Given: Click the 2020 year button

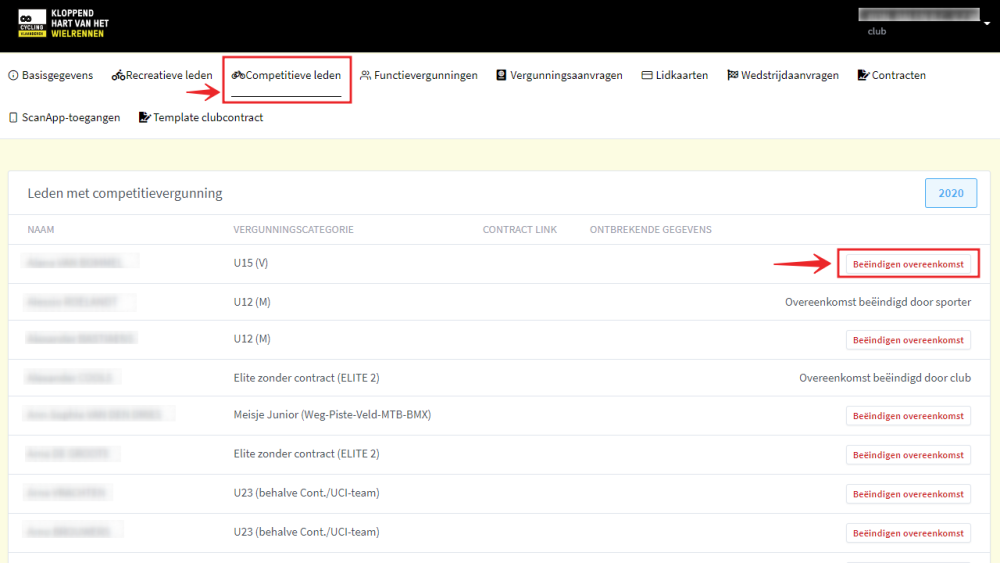Looking at the screenshot, I should click(x=951, y=193).
